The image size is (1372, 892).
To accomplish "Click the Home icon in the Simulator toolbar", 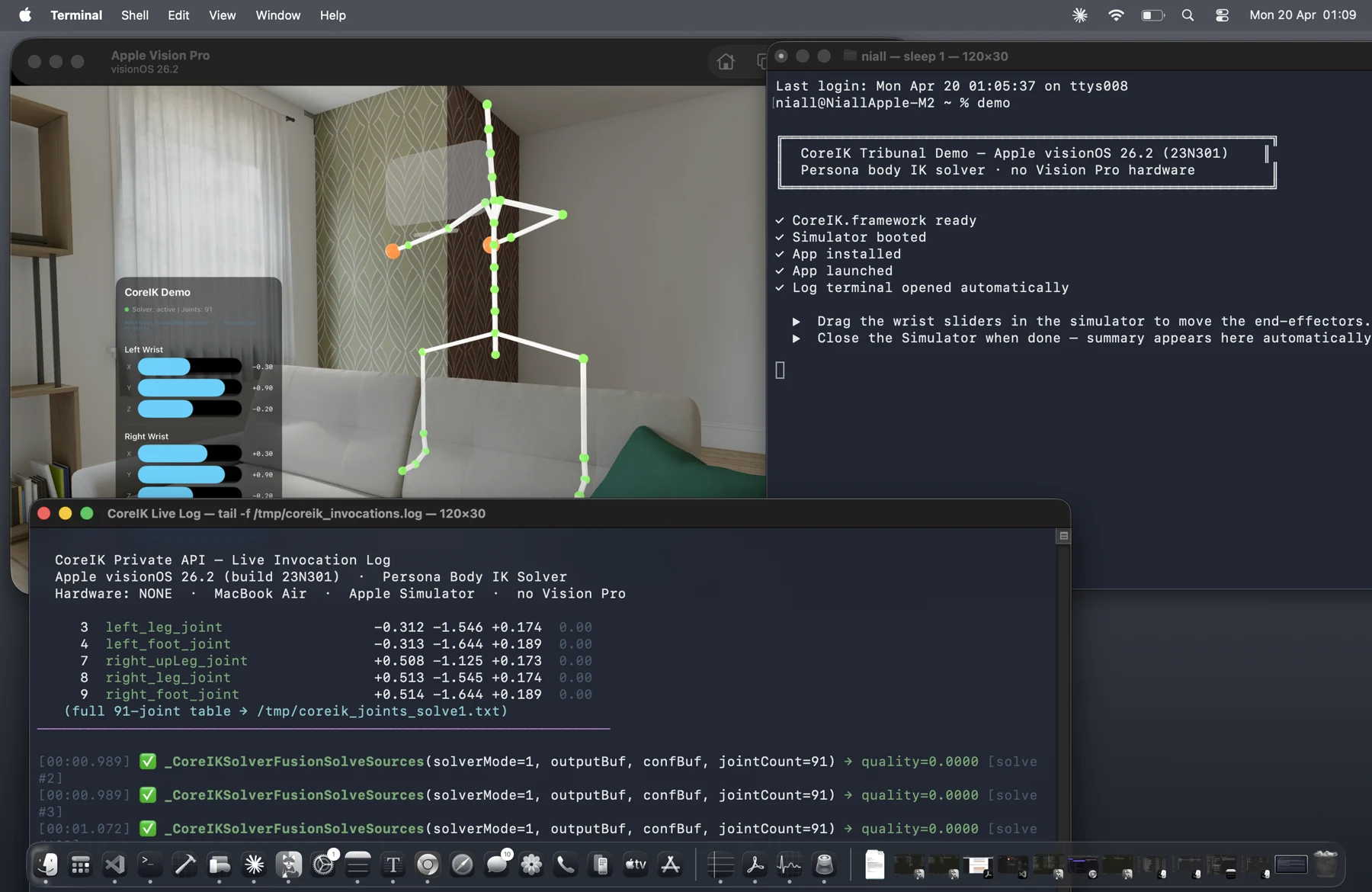I will [726, 62].
